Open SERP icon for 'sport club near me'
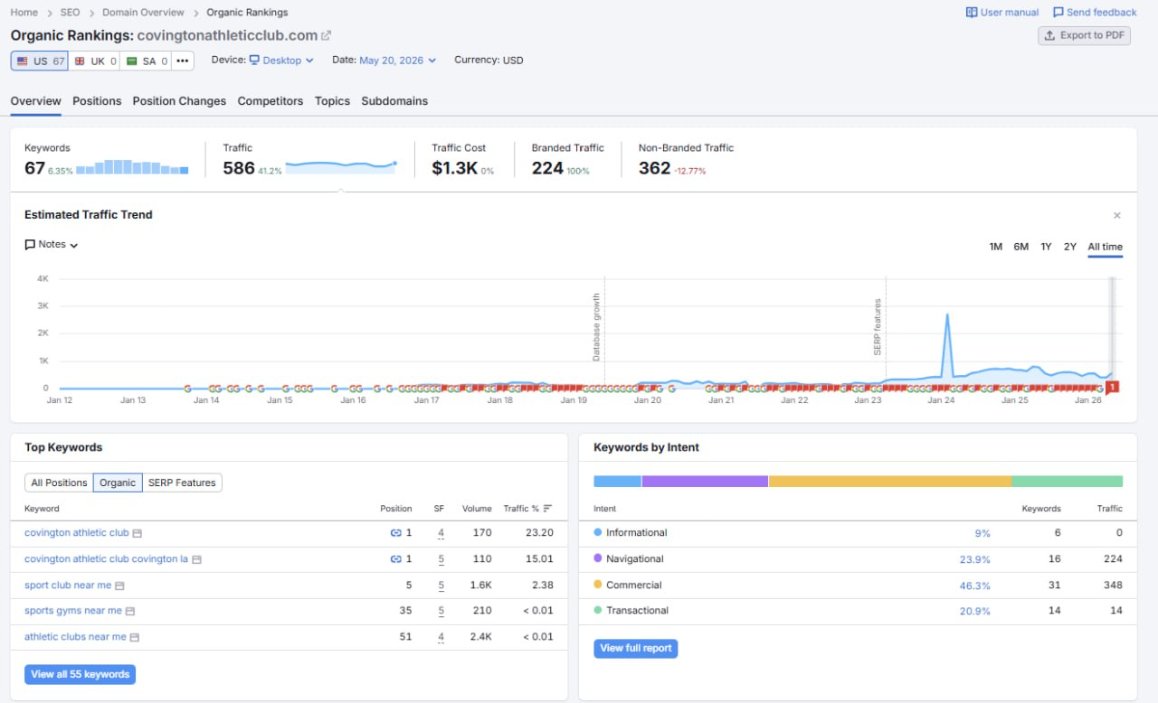 tap(120, 586)
